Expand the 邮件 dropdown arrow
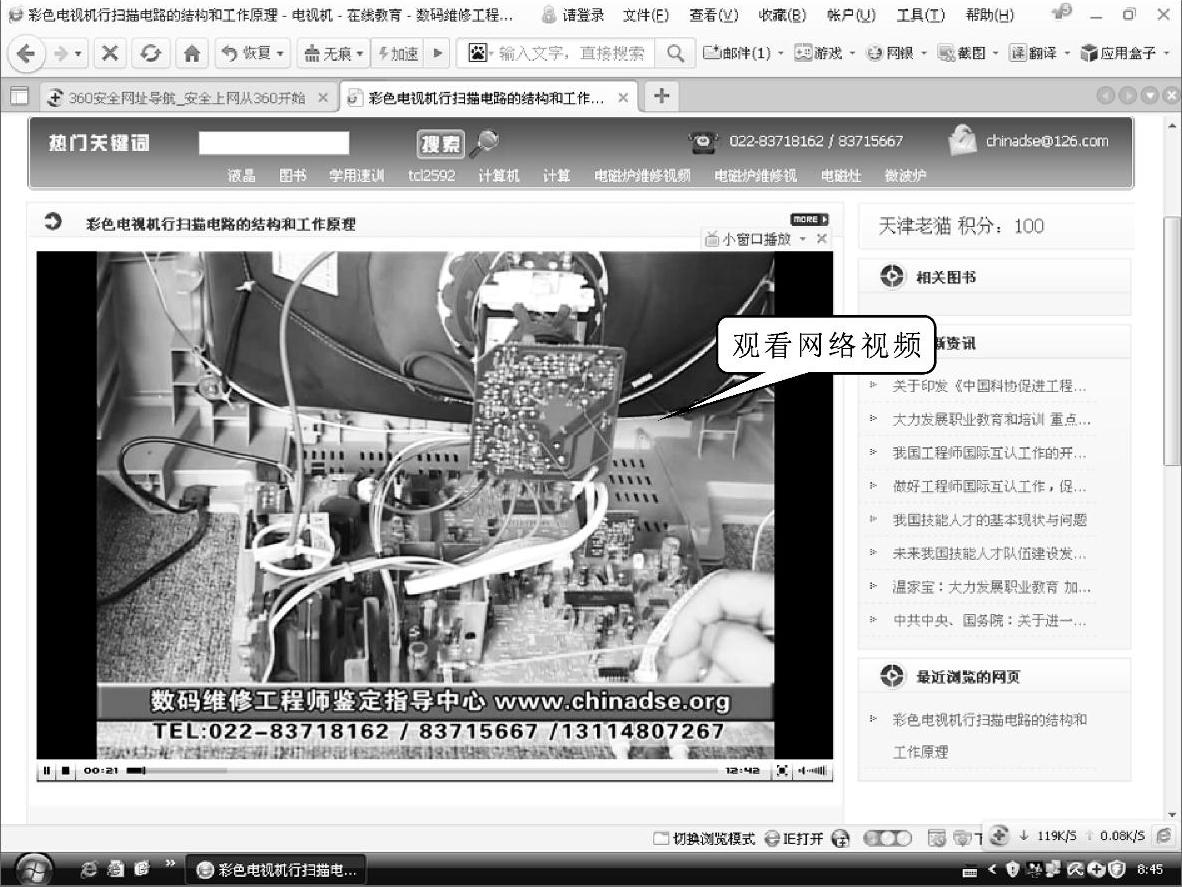Image resolution: width=1182 pixels, height=887 pixels. tap(780, 54)
